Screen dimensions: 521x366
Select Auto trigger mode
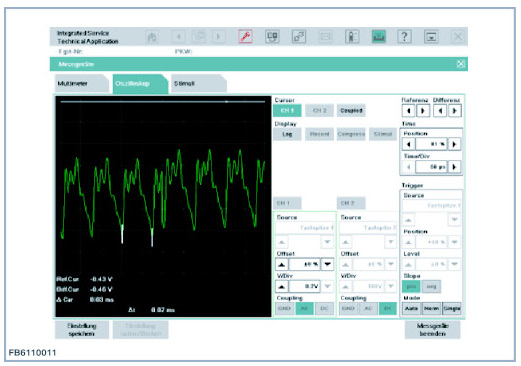click(x=411, y=309)
